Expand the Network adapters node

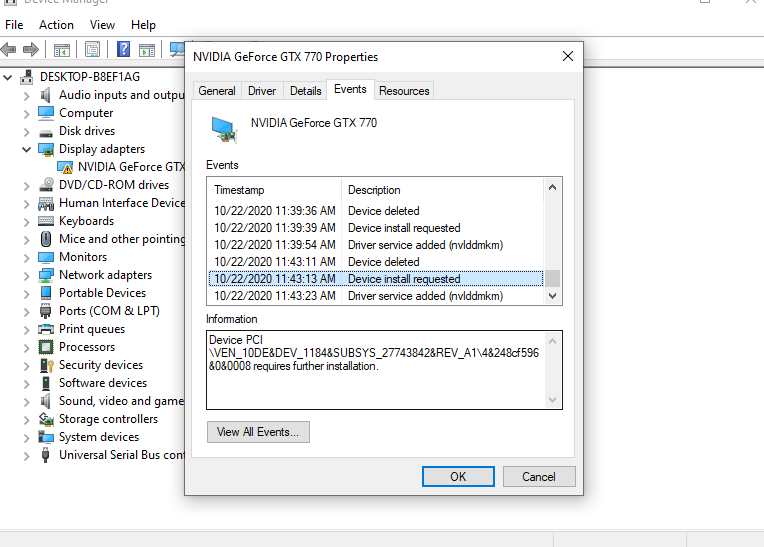click(26, 276)
